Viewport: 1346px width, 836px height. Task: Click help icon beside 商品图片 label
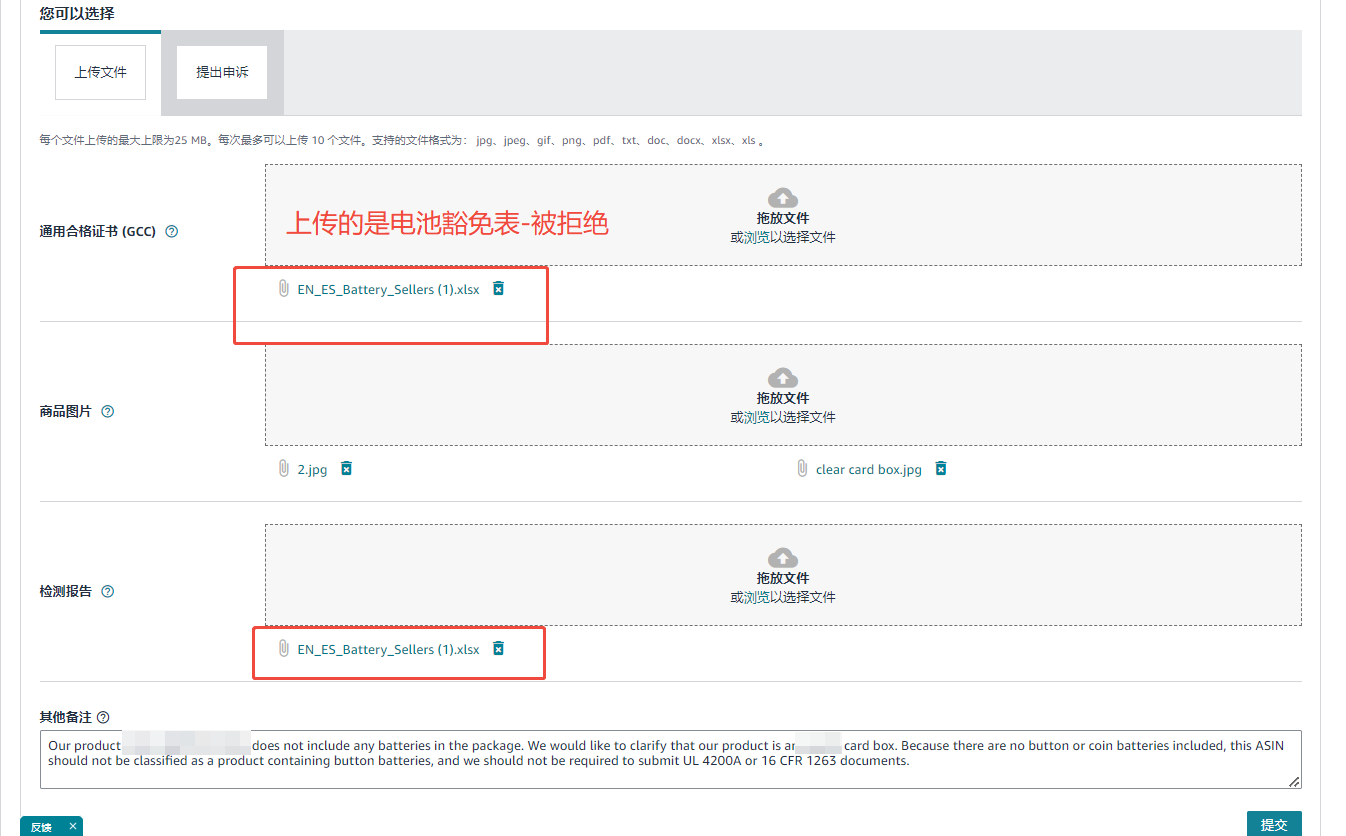[x=108, y=411]
